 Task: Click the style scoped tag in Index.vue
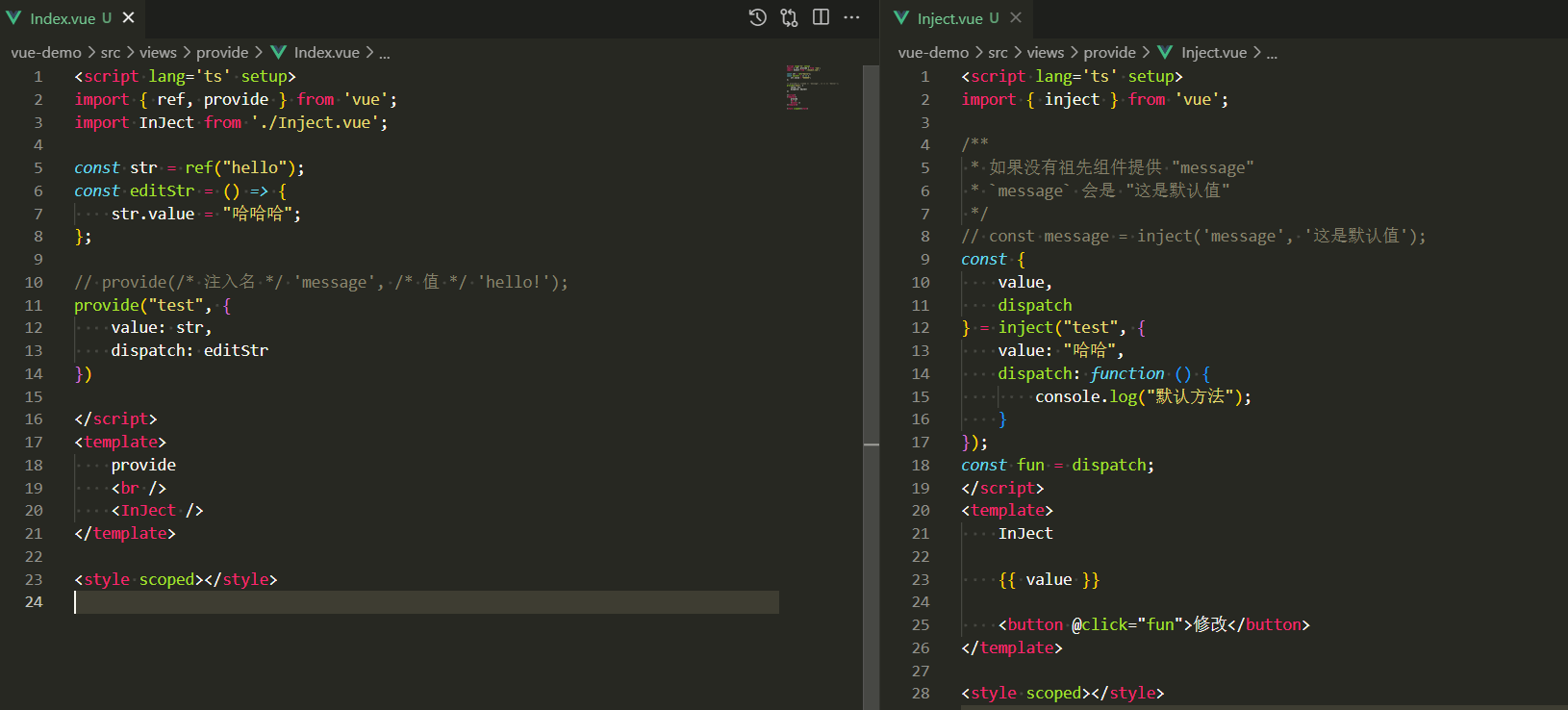point(175,580)
